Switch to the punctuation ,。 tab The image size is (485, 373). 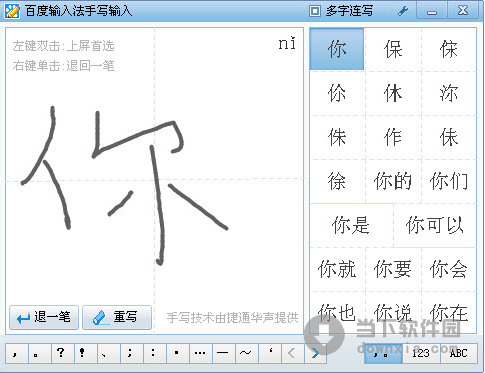[x=383, y=353]
